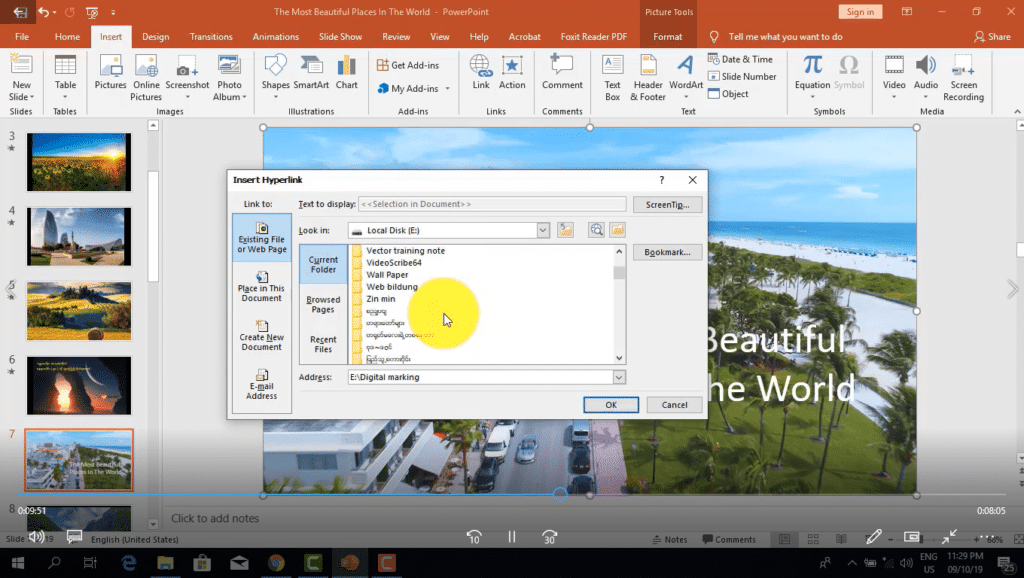This screenshot has height=578, width=1024.
Task: Go up one folder in dialog
Action: point(566,230)
